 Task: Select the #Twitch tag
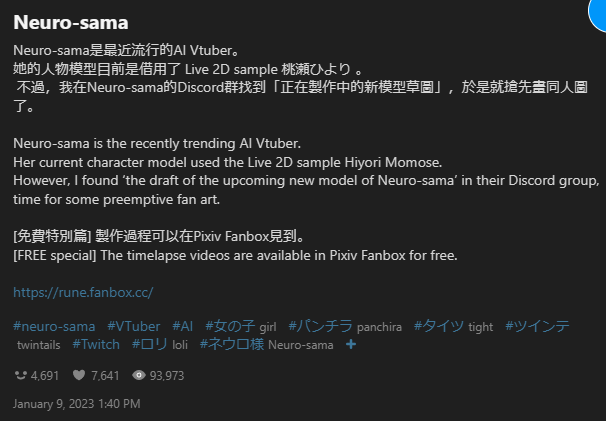[x=97, y=345]
